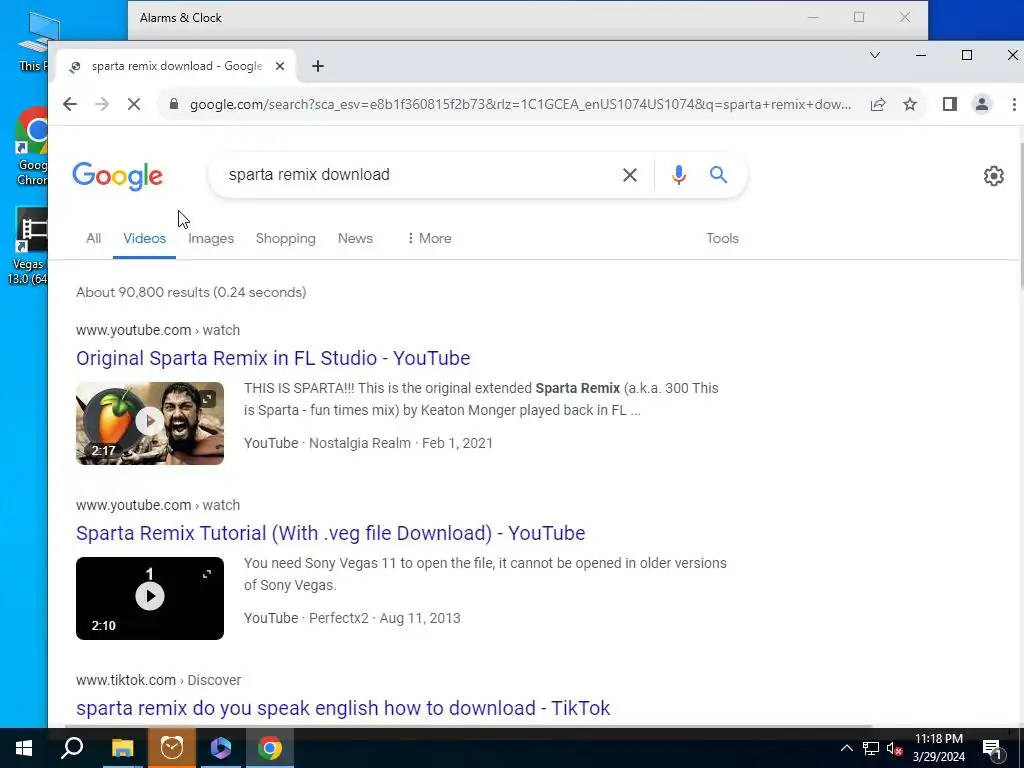Clear the Google search box text

(x=630, y=175)
